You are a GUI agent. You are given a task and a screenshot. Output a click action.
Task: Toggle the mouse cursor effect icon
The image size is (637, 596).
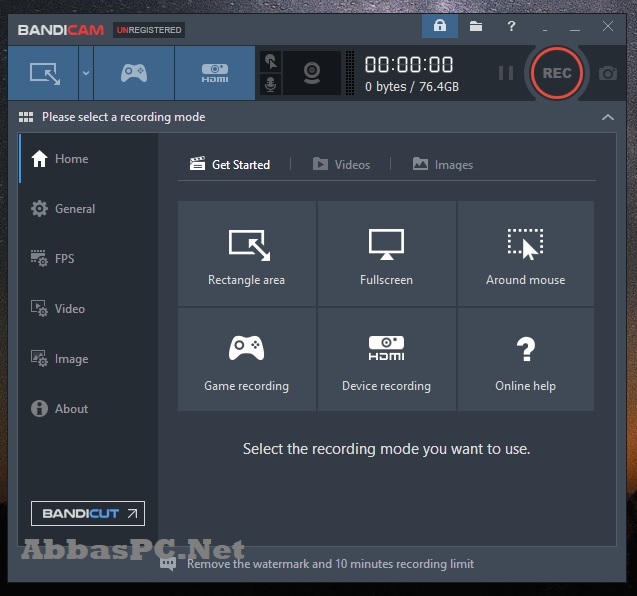(271, 62)
